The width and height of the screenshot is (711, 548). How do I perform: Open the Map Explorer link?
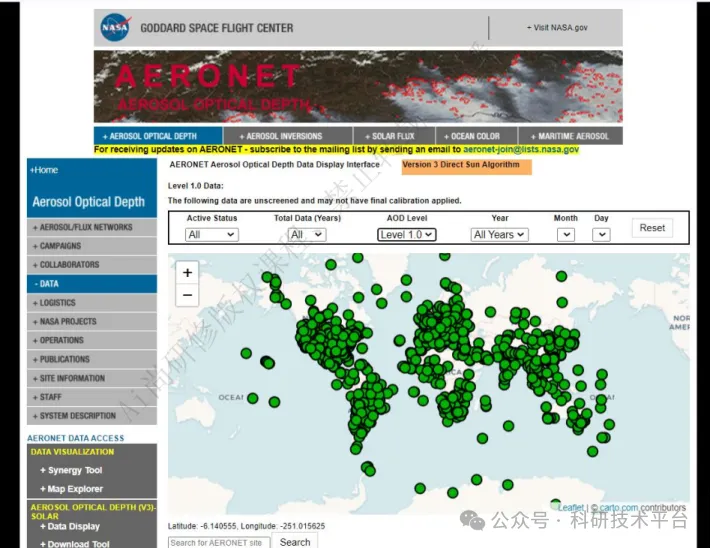tap(72, 489)
